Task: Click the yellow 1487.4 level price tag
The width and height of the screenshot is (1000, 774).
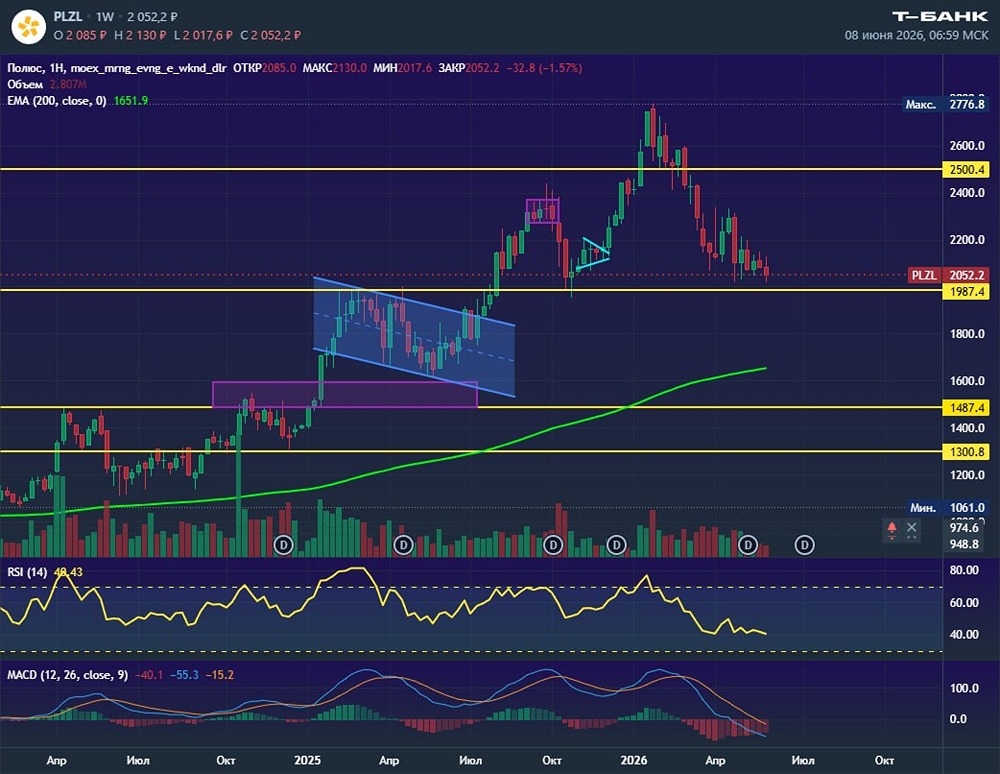Action: click(966, 407)
